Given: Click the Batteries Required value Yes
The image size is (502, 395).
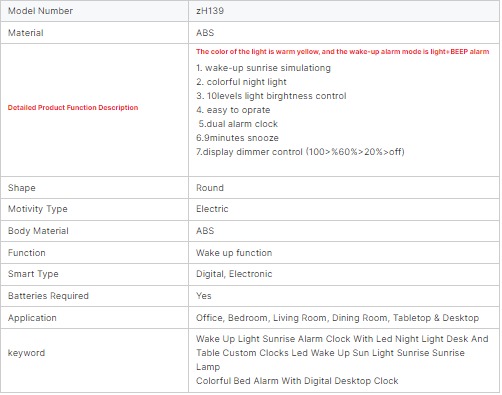Looking at the screenshot, I should pyautogui.click(x=204, y=296).
